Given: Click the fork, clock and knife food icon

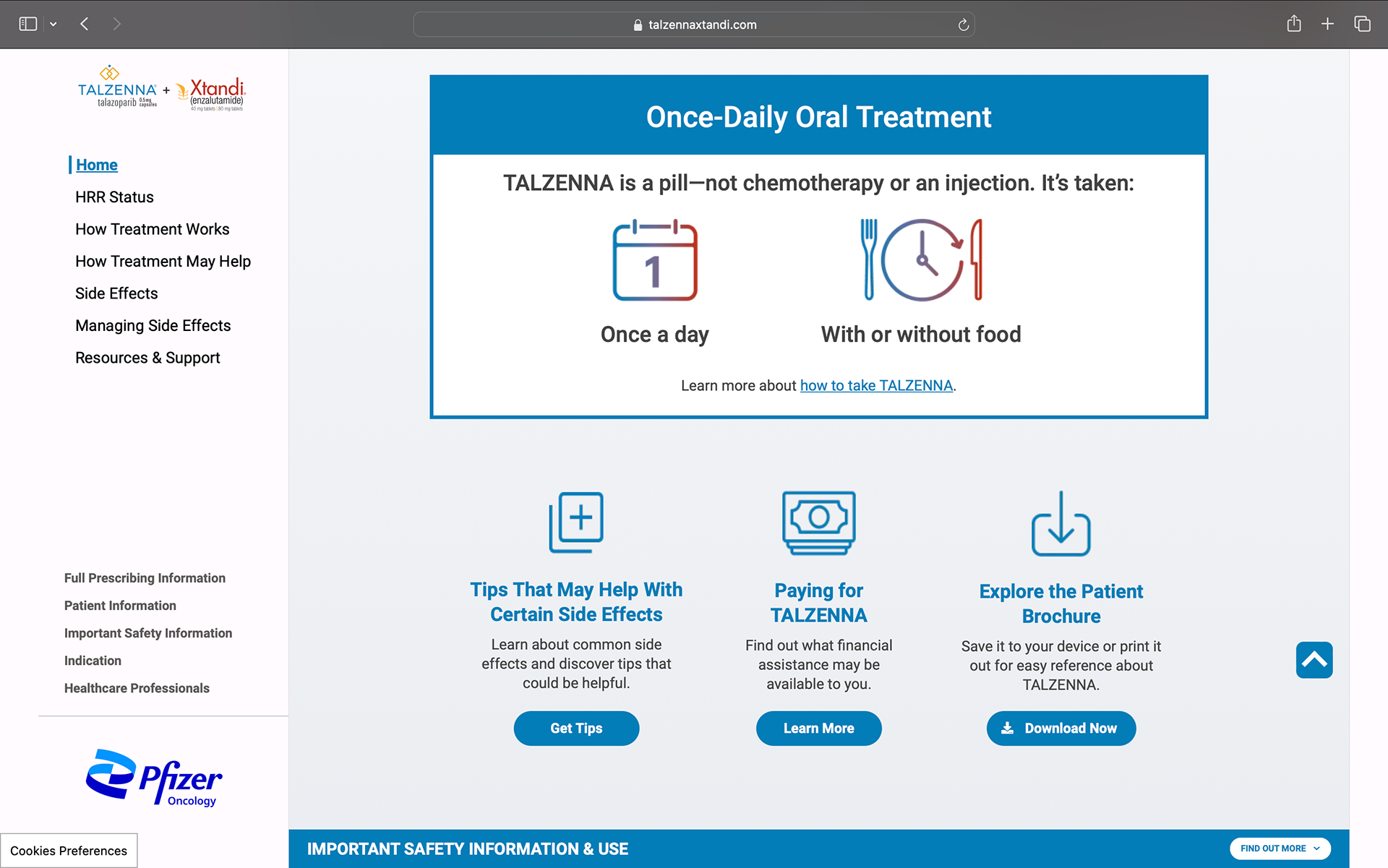Looking at the screenshot, I should 921,260.
